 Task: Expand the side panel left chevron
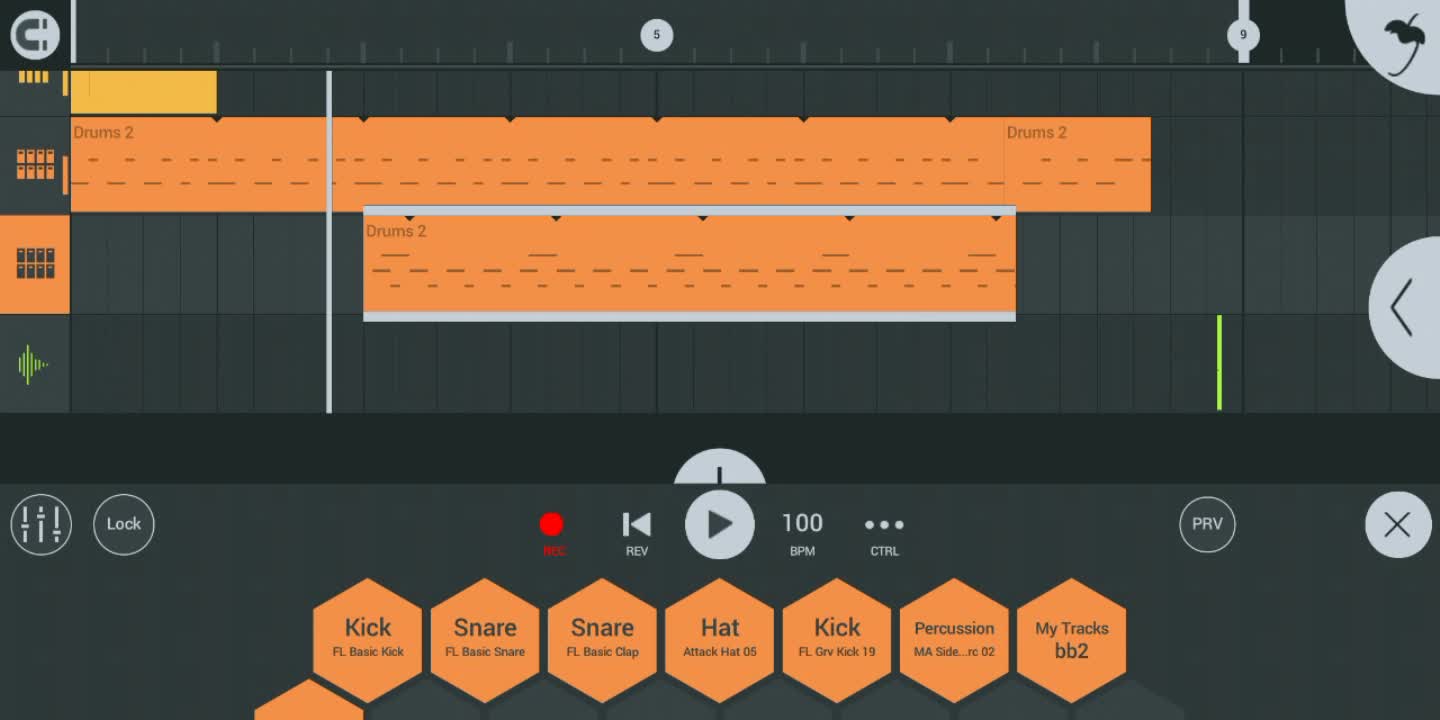1404,307
